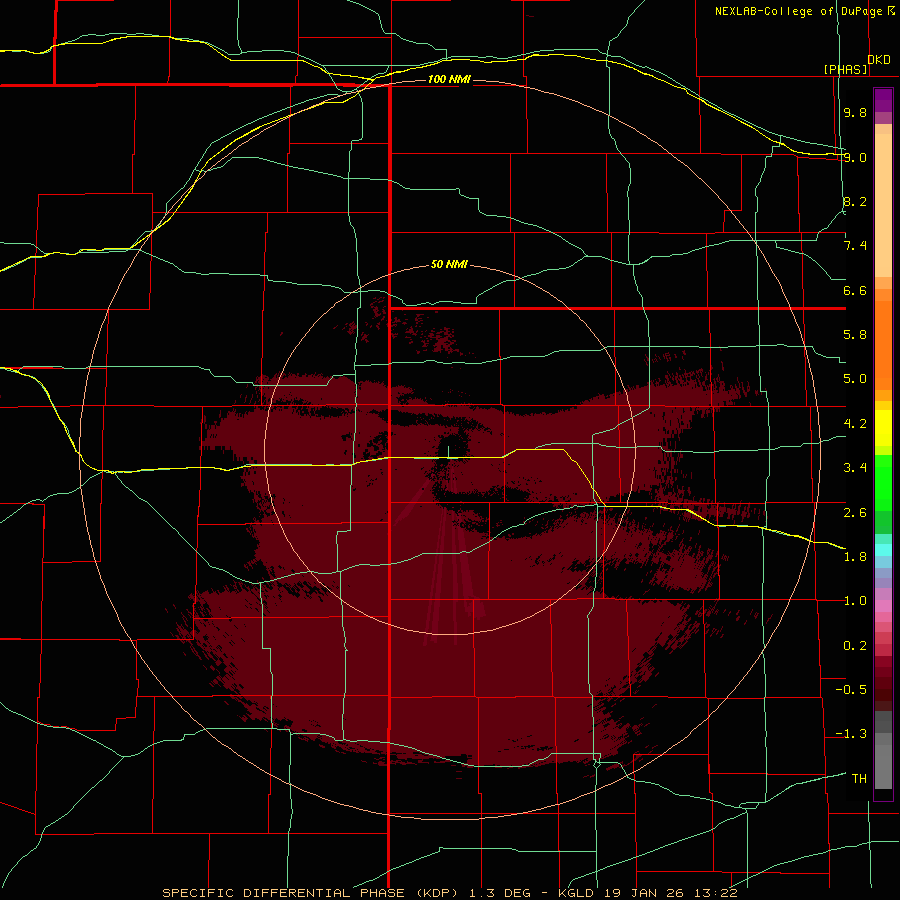Click the 19 JAN 26 date in caption
This screenshot has width=900, height=900.
coord(643,893)
